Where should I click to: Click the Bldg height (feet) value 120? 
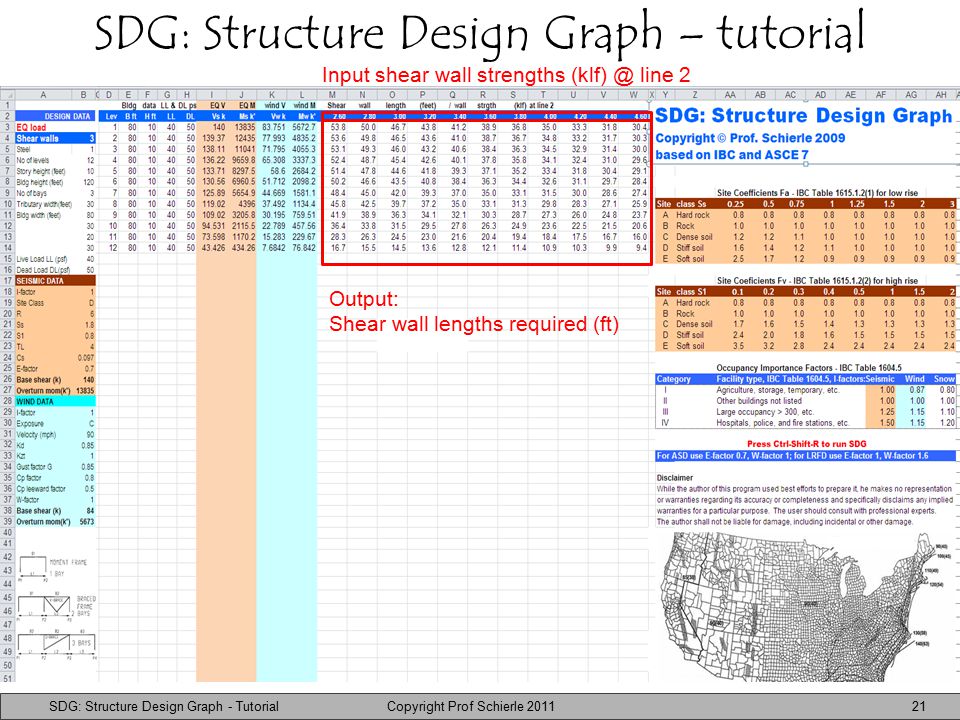(89, 182)
